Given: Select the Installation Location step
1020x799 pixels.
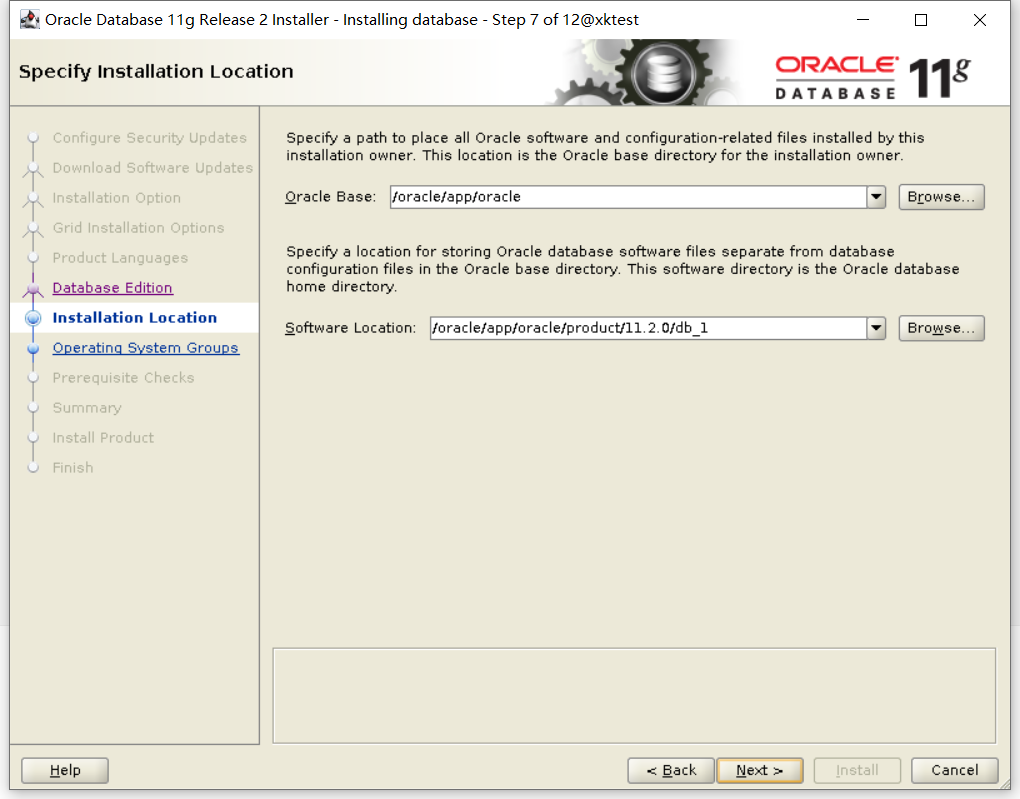Looking at the screenshot, I should pyautogui.click(x=135, y=318).
